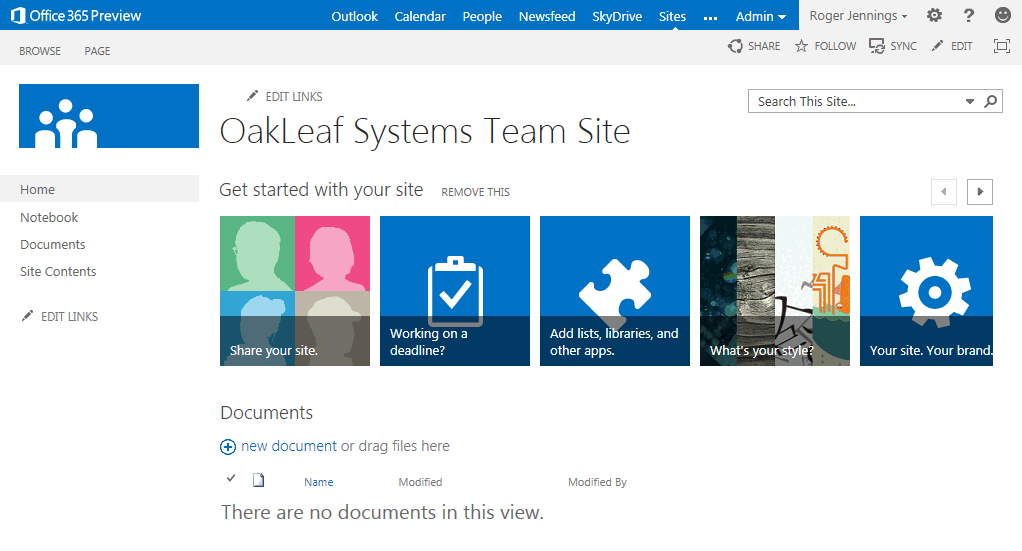Screen dimensions: 1022x551
Task: Click the SHARE button
Action: tap(754, 46)
